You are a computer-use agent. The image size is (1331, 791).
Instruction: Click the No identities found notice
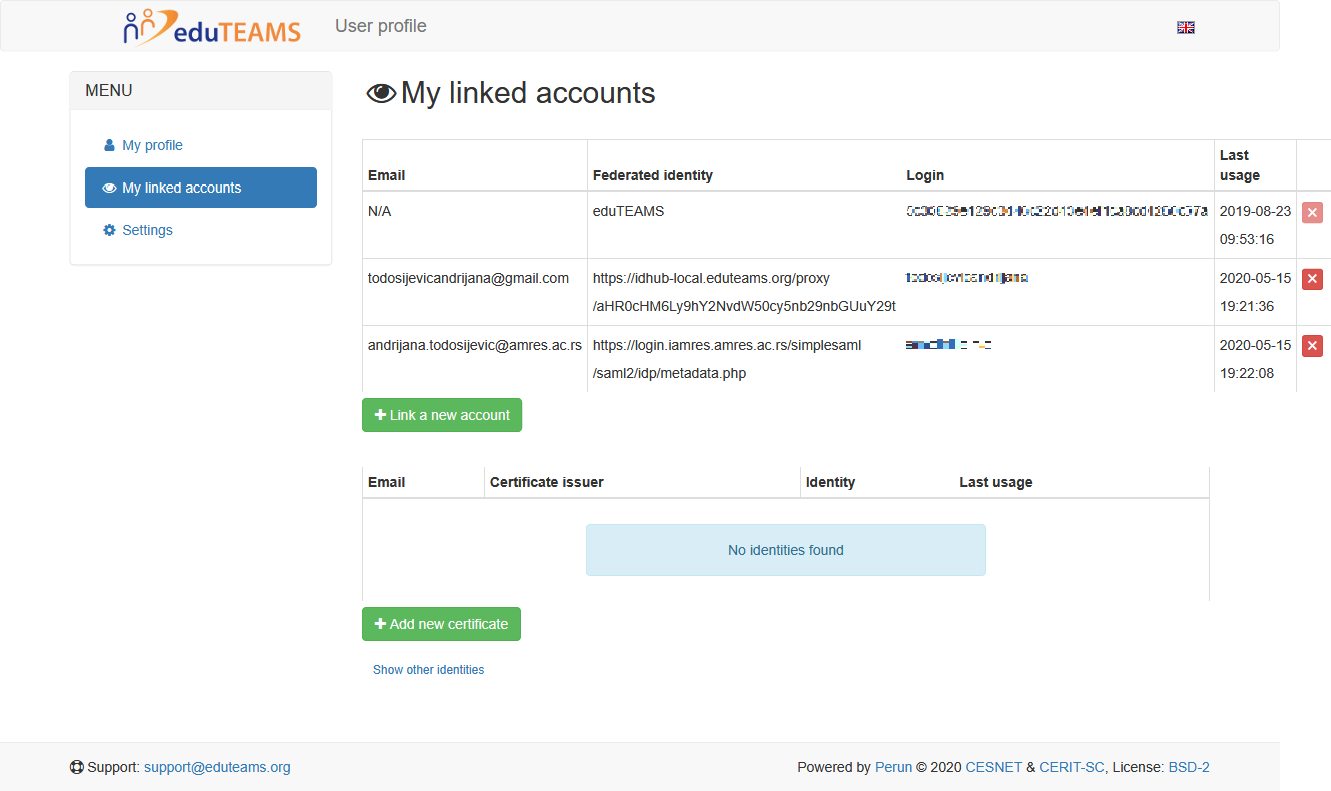click(x=786, y=550)
